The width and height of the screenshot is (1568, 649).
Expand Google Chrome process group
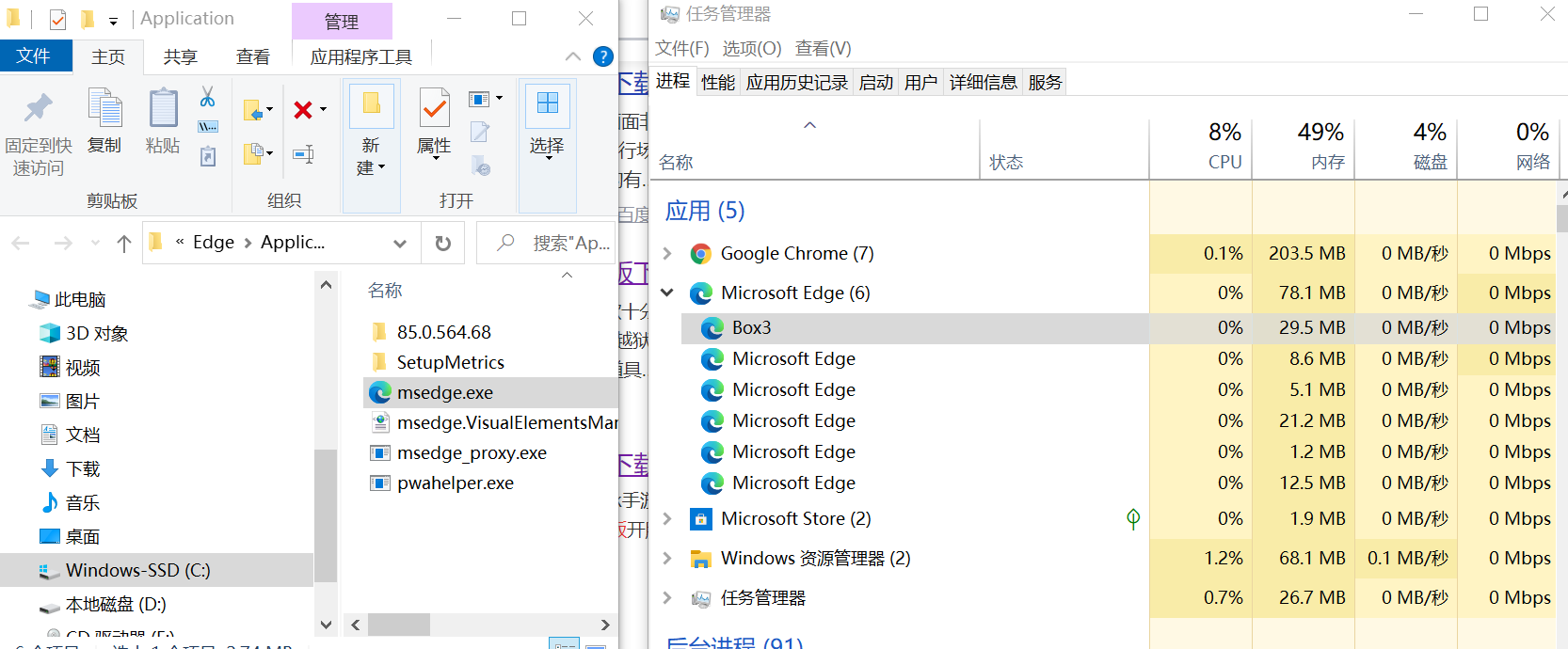(x=667, y=253)
